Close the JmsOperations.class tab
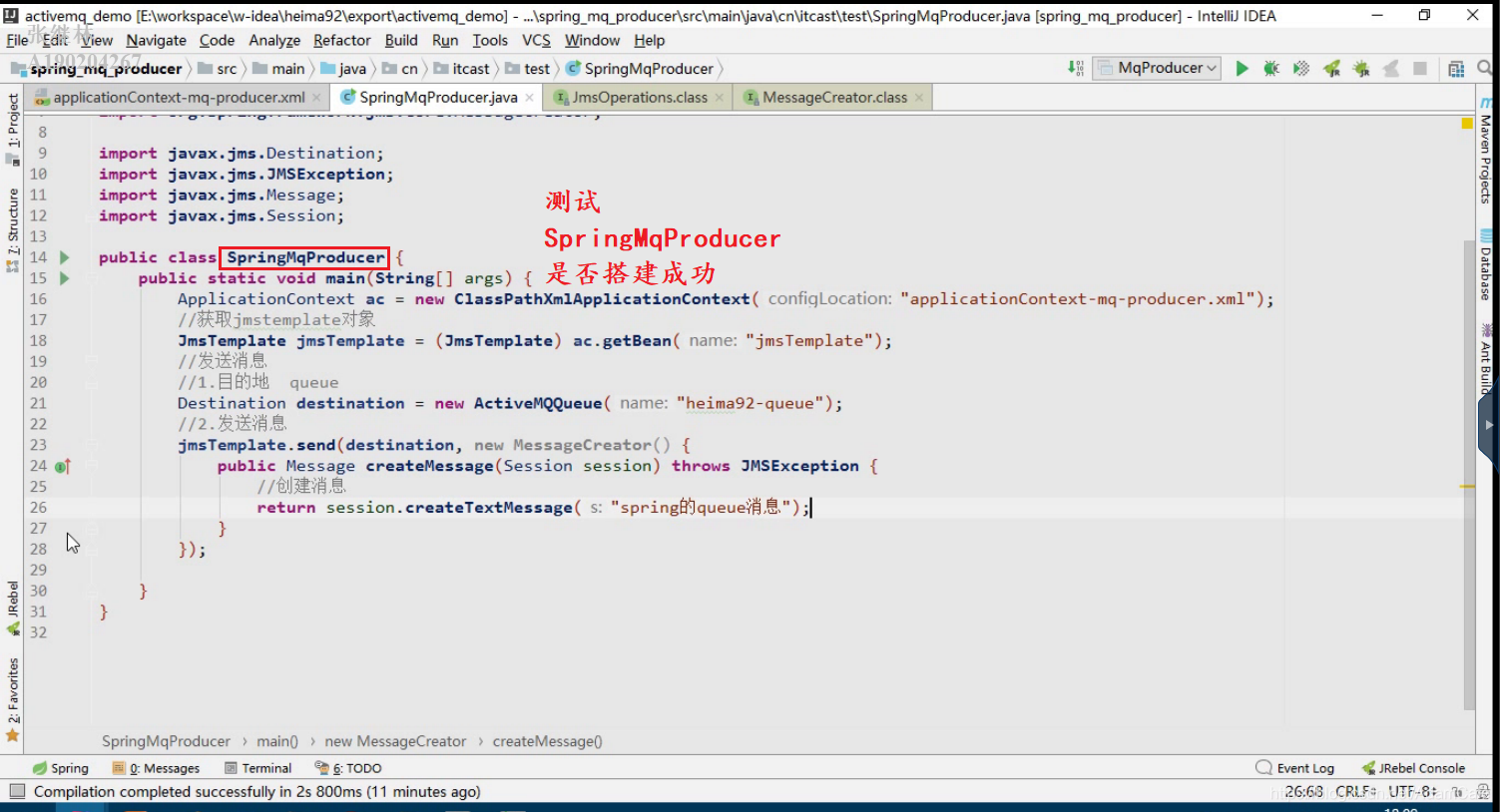This screenshot has height=812, width=1500. tap(720, 98)
